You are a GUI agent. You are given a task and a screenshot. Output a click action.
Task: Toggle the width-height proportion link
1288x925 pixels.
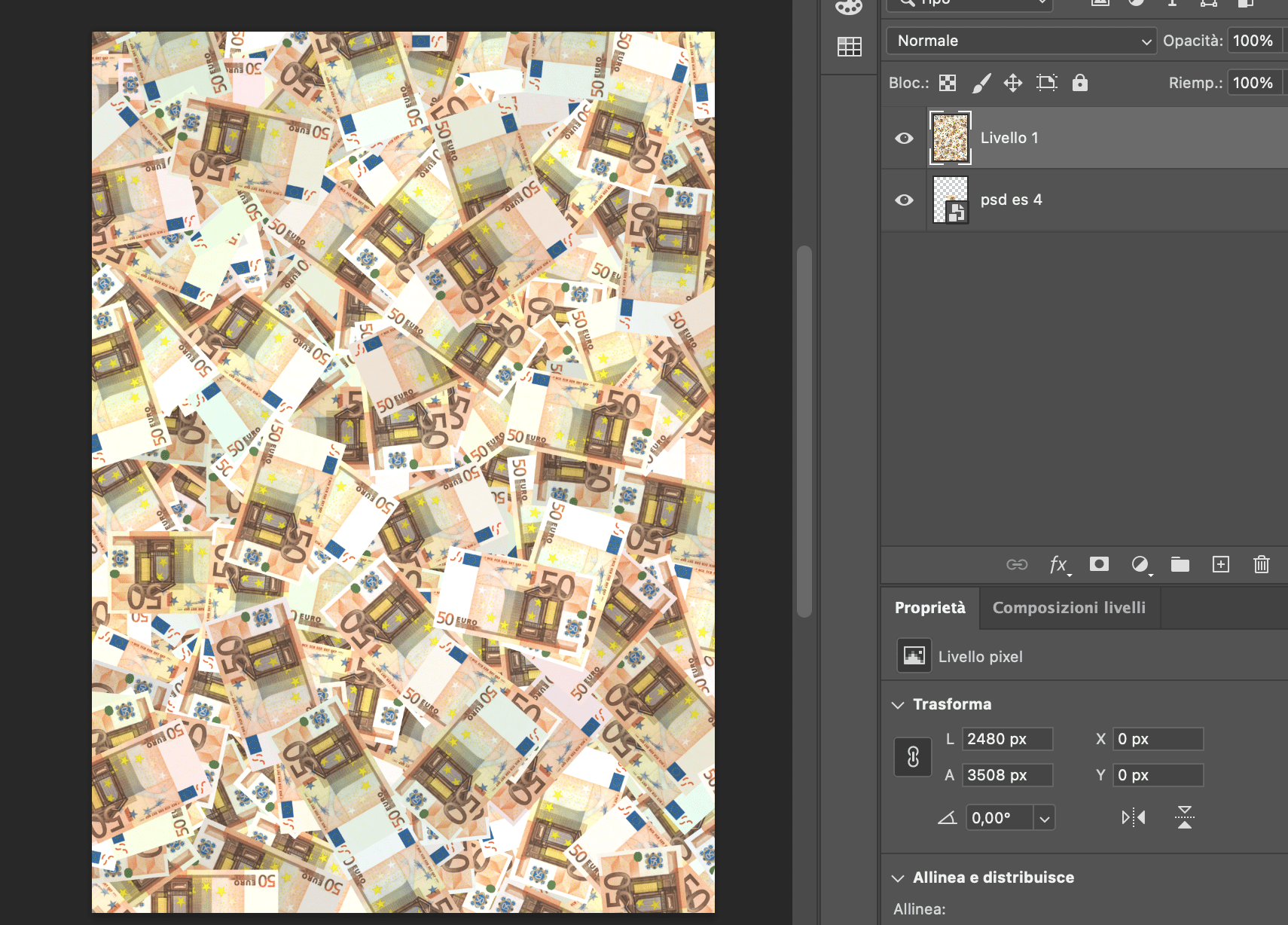click(913, 756)
